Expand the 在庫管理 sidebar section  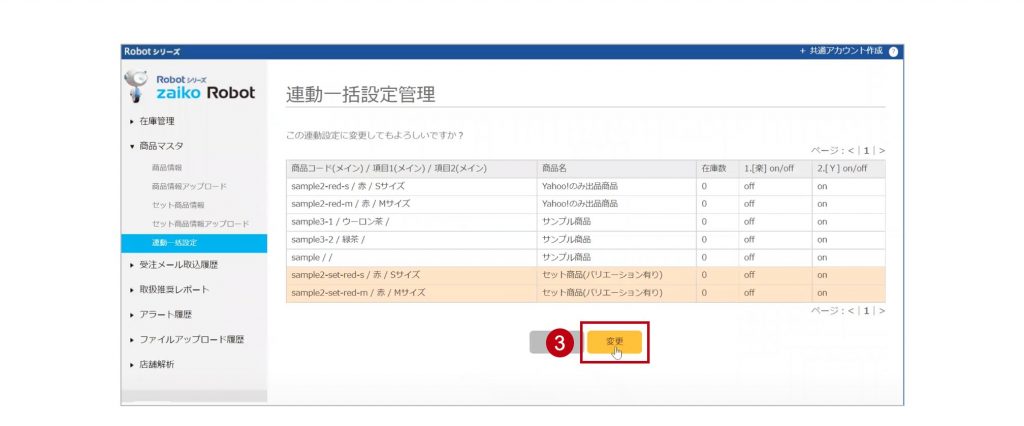157,121
